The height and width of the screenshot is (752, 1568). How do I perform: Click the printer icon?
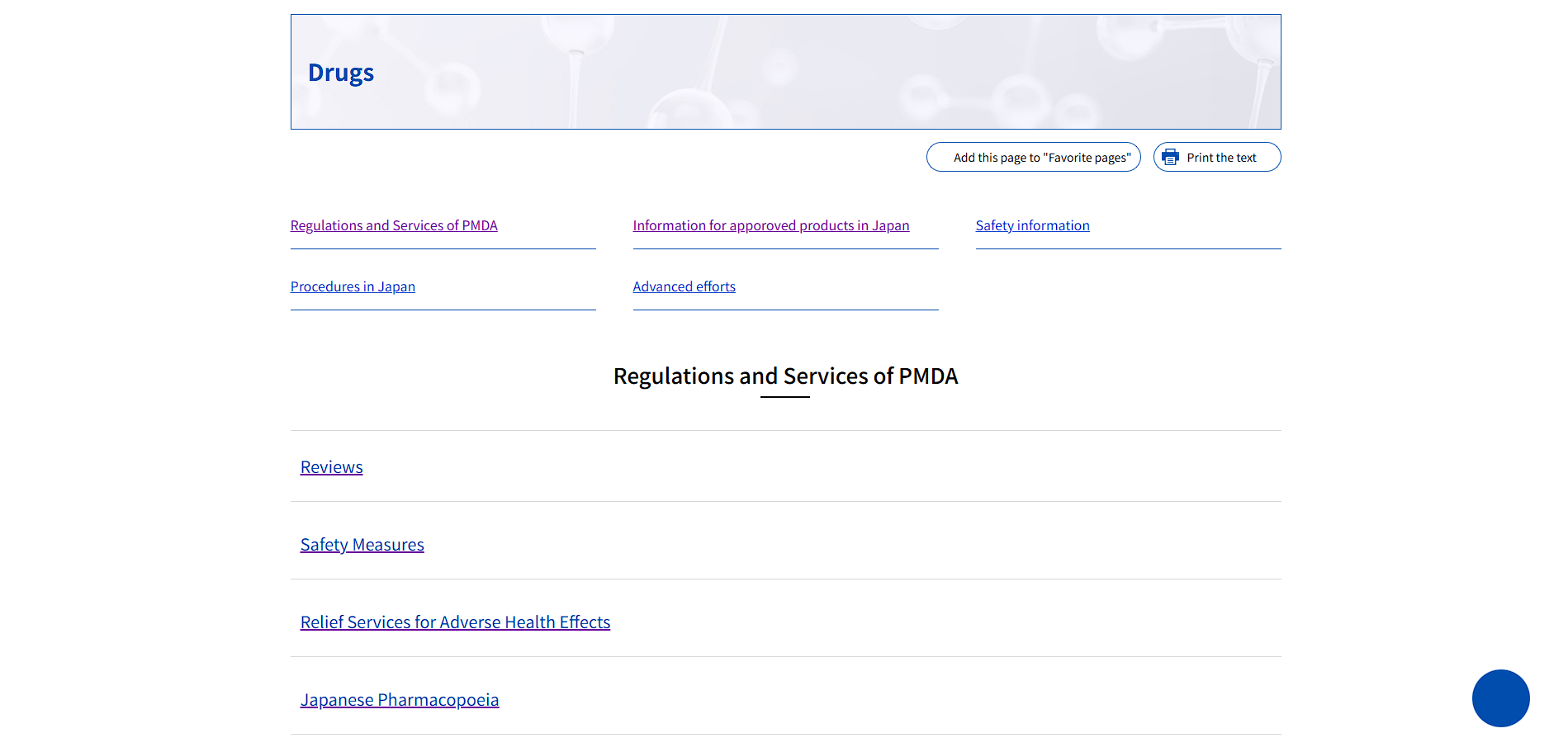pos(1170,157)
